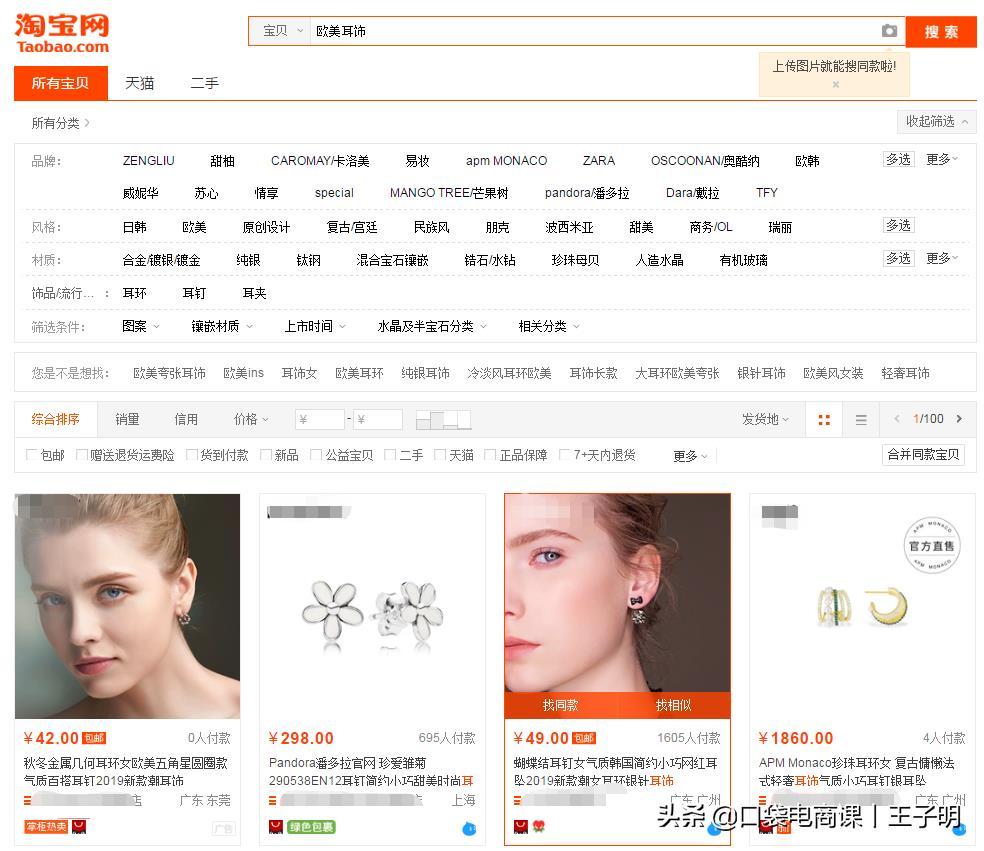Screen dimensions: 984x851
Task: Click the 包邮 badge on ¥42.00 item
Action: point(94,738)
